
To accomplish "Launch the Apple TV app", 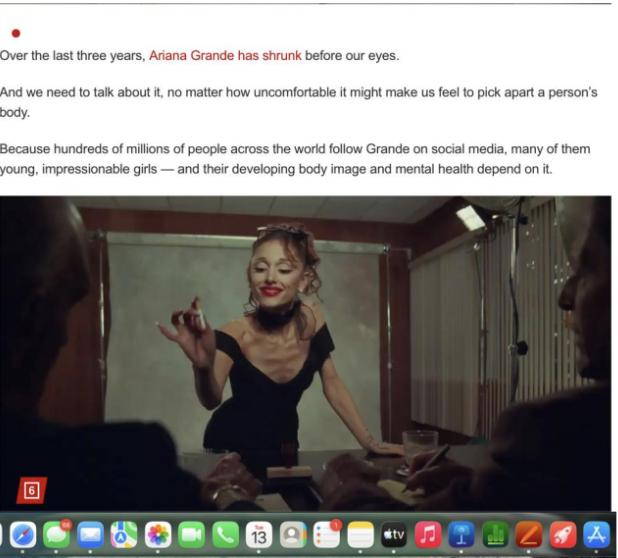I will (x=394, y=535).
